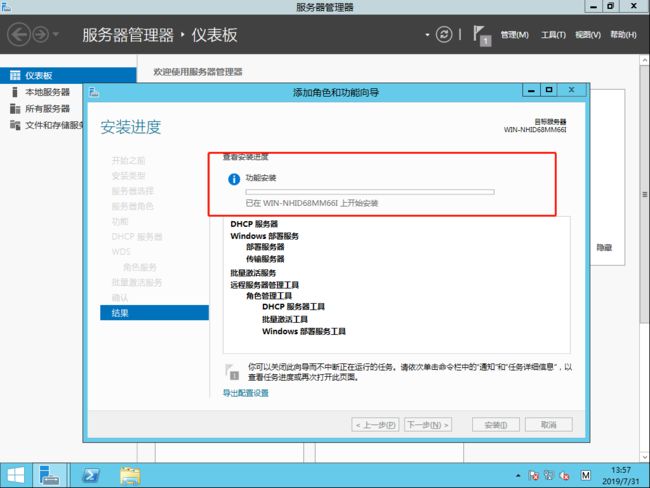Viewport: 650px width, 488px height.
Task: Open the 管理(M) menu
Action: click(x=514, y=35)
